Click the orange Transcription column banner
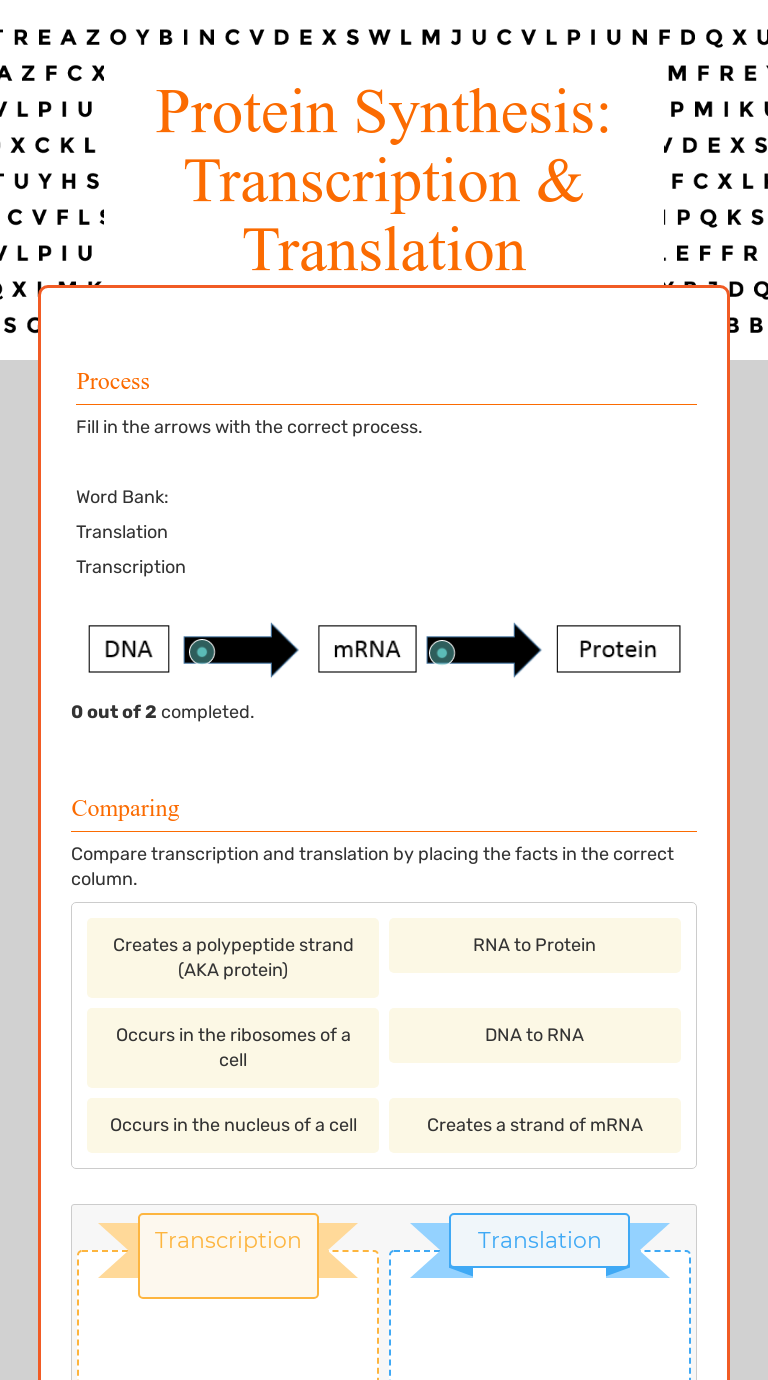 point(228,1241)
